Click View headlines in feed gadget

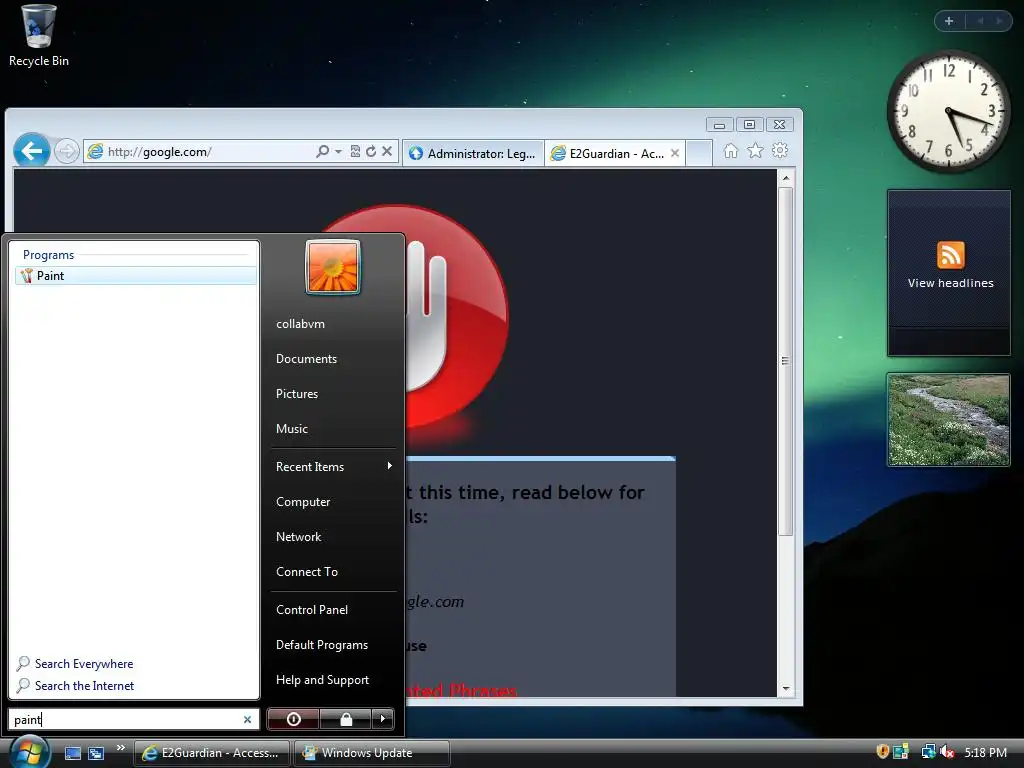point(950,283)
